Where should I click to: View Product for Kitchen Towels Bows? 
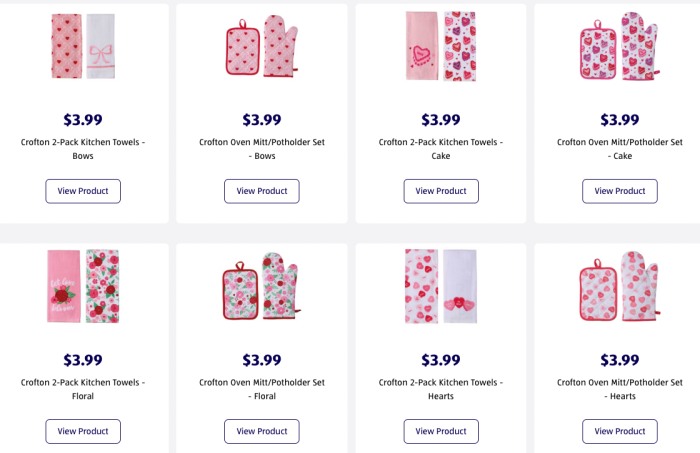83,191
